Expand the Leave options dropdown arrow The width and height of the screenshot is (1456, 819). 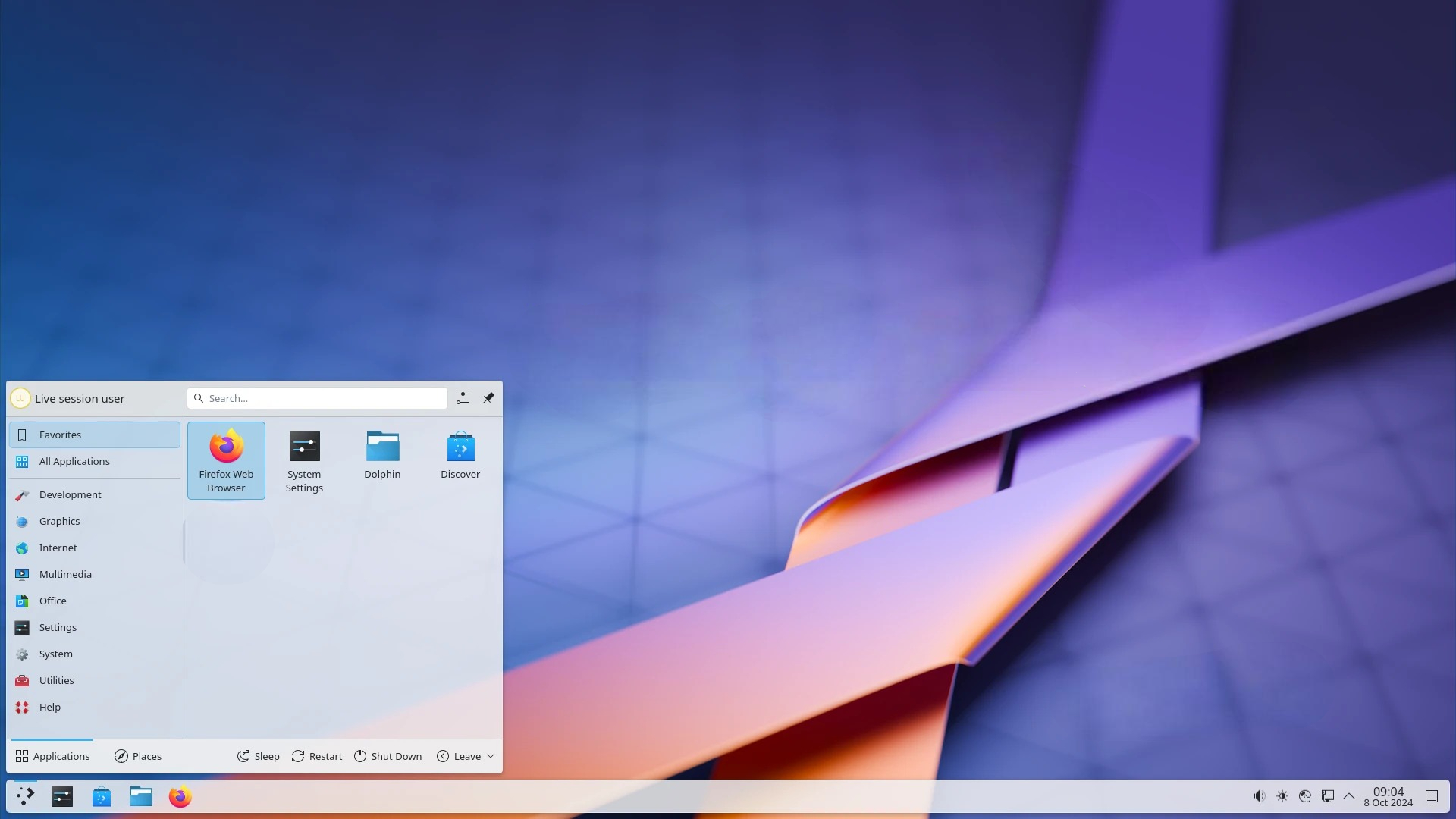[x=491, y=756]
